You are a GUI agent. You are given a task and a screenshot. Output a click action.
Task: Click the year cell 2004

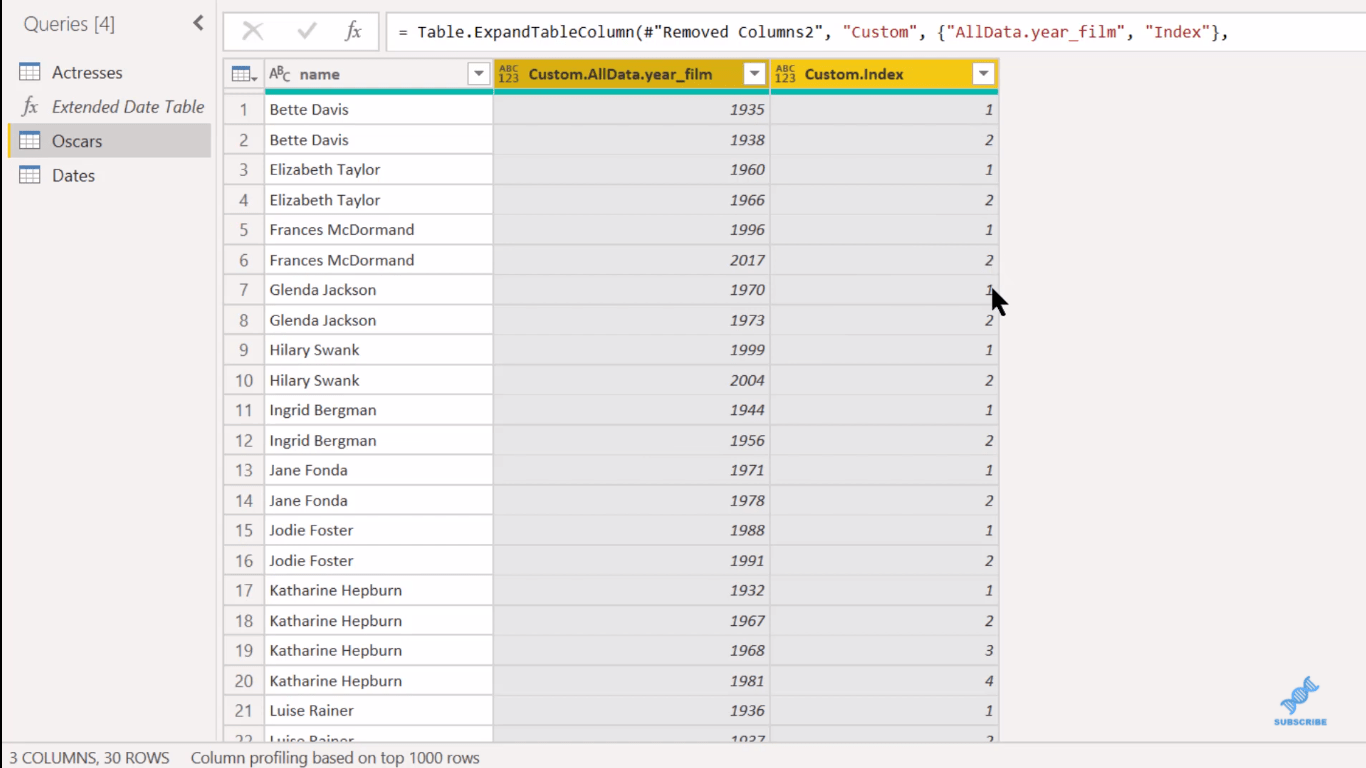coord(632,380)
